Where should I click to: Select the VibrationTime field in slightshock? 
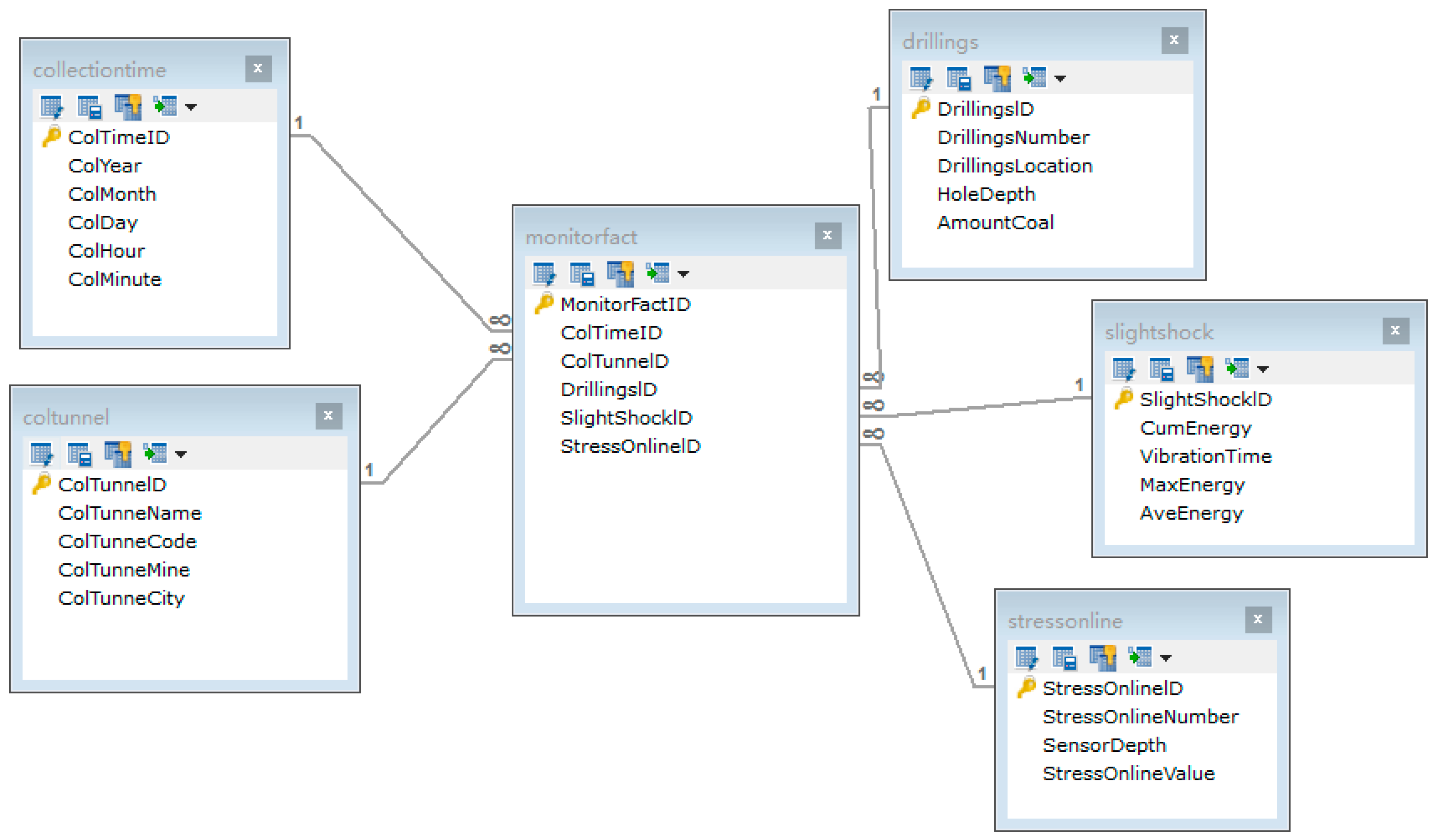(1206, 456)
